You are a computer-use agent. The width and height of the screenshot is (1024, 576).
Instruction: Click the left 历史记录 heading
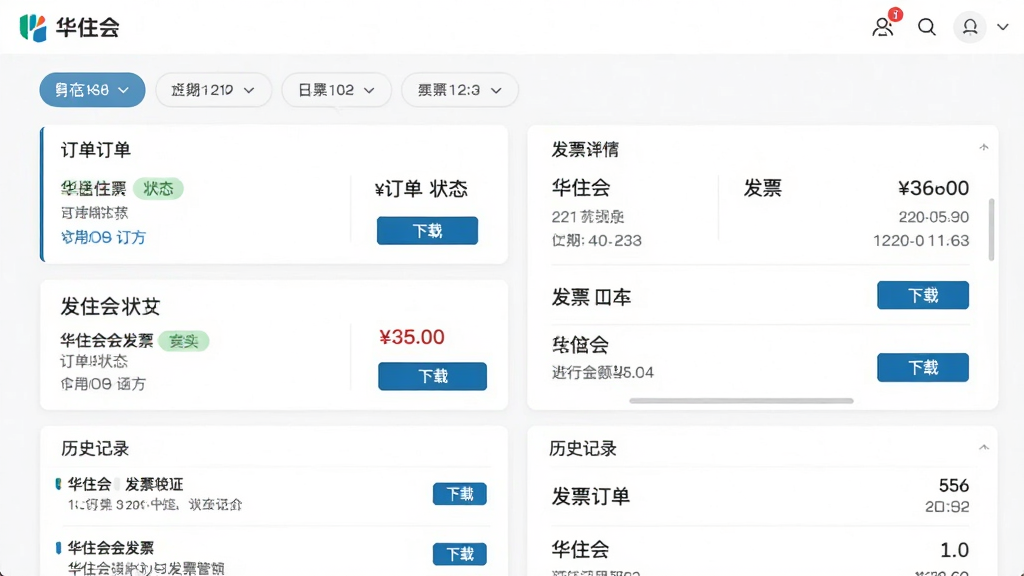(95, 448)
